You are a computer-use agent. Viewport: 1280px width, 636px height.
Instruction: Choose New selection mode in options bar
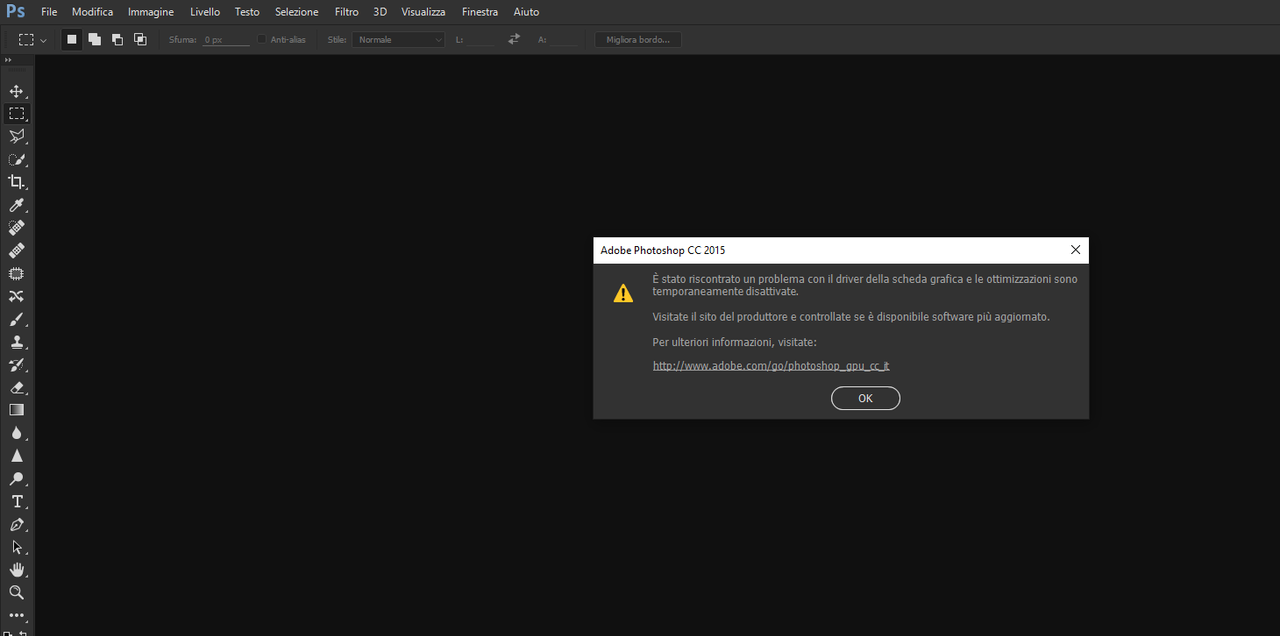(71, 39)
